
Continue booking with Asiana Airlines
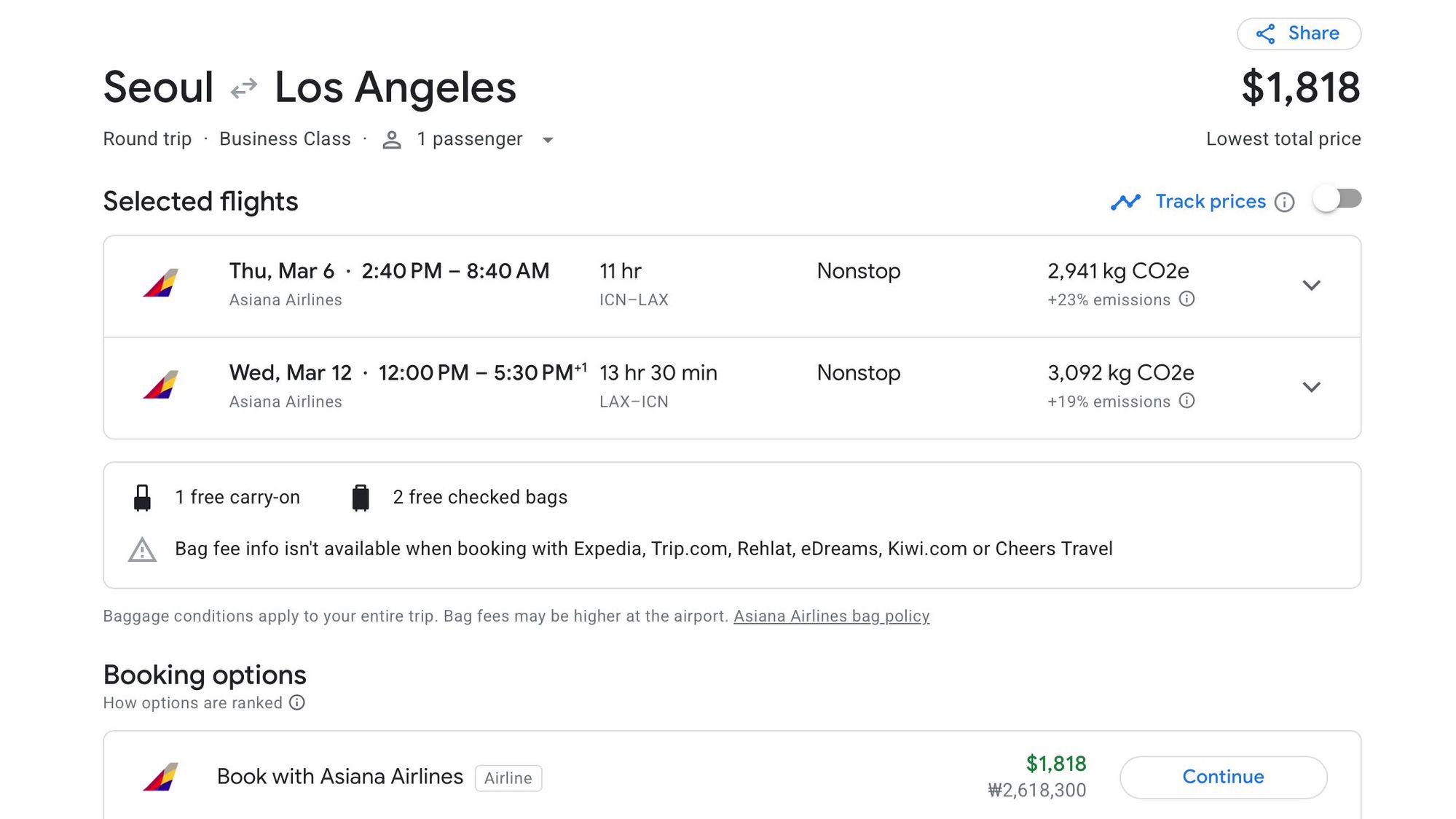tap(1223, 777)
